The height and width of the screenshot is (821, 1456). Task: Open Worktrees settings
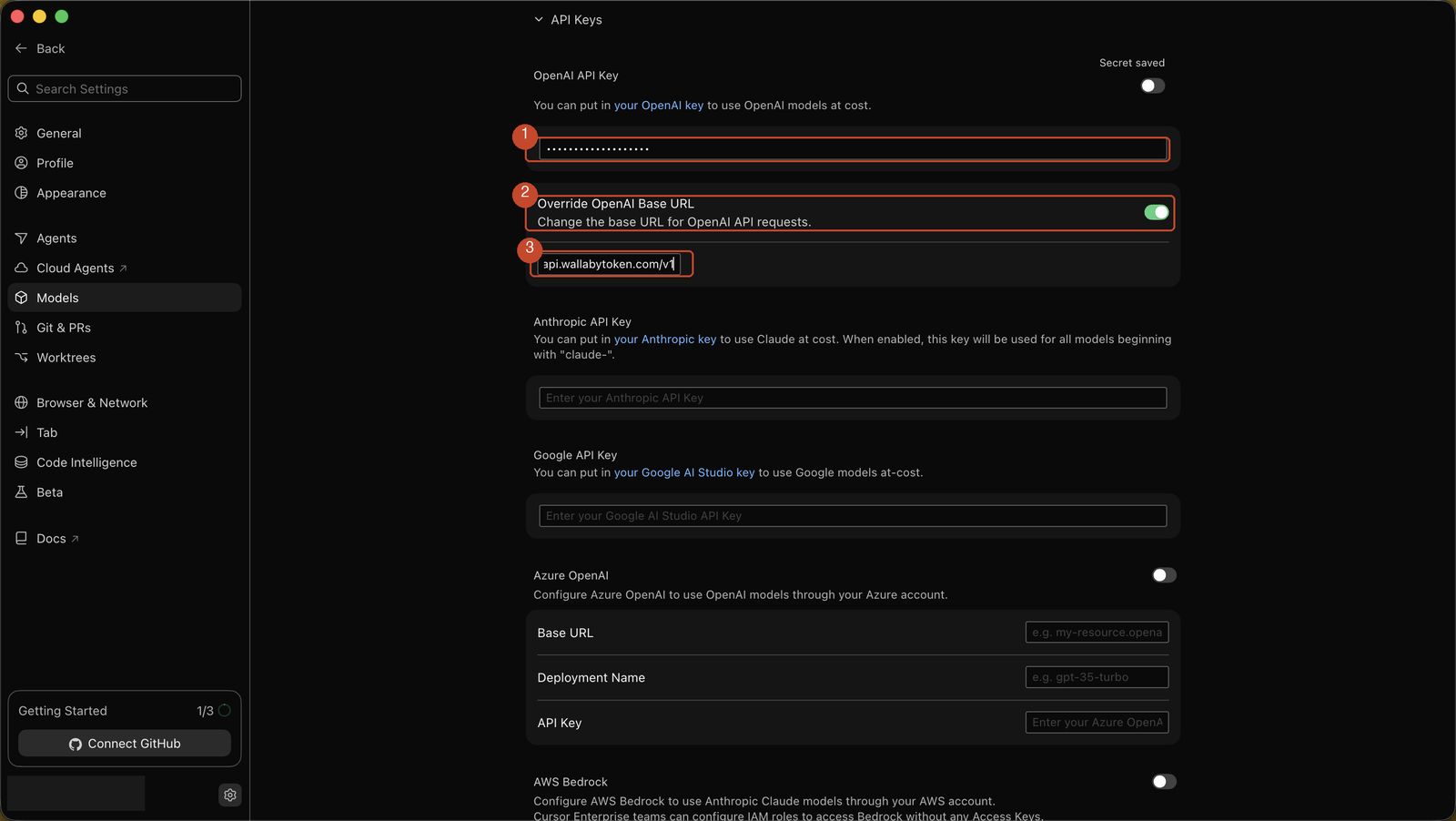125,358
